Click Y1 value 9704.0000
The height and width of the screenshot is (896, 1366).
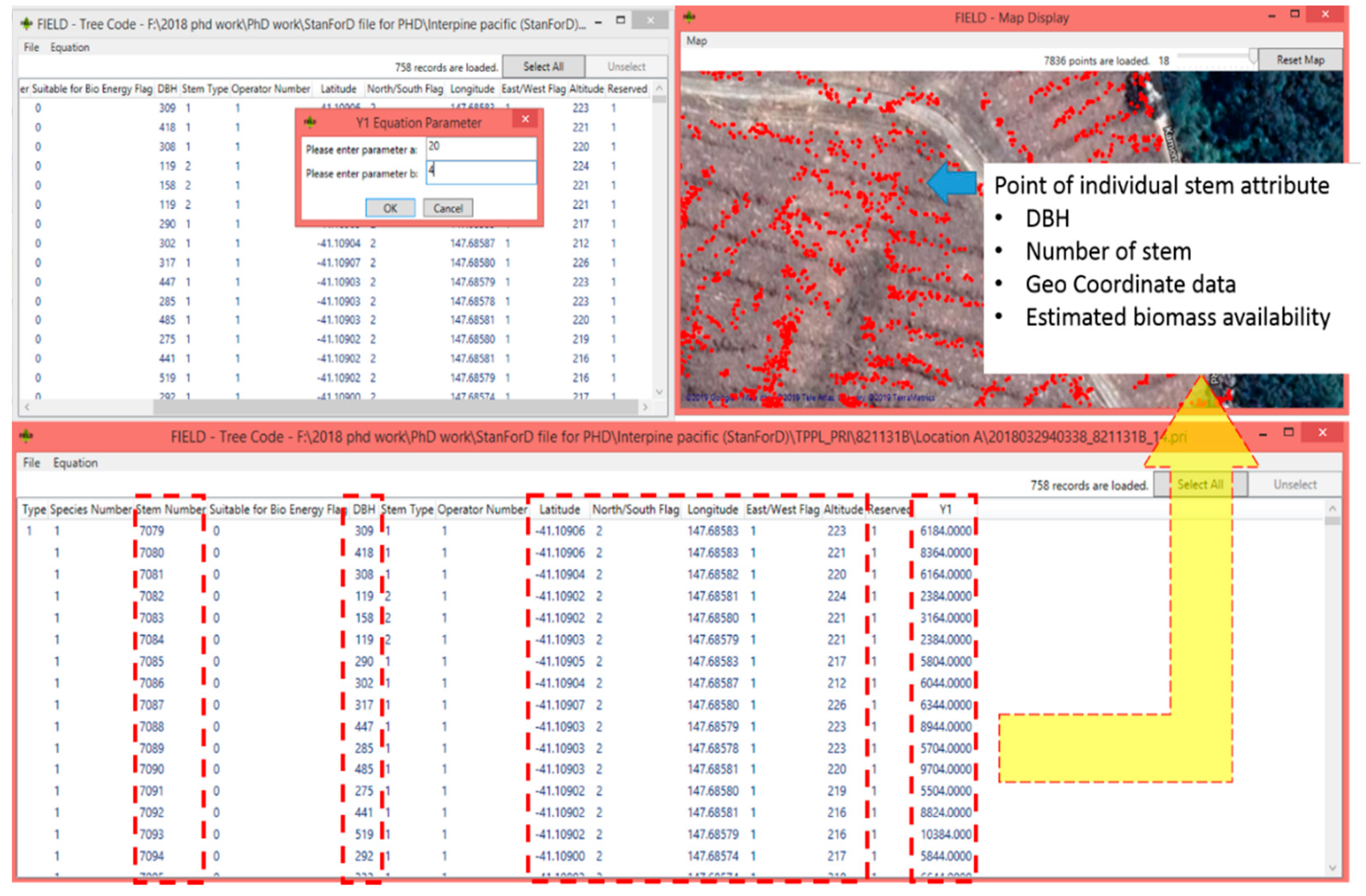tap(946, 769)
